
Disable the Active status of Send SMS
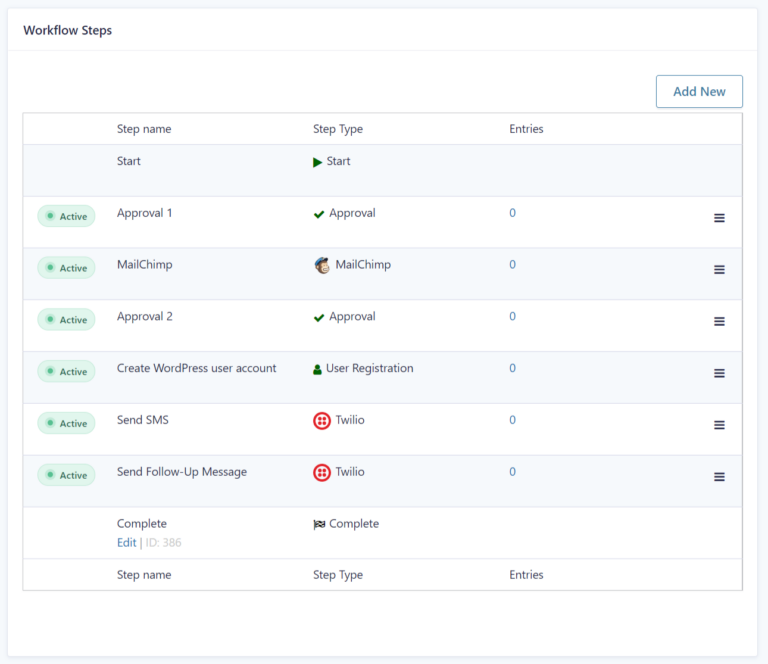pos(66,423)
